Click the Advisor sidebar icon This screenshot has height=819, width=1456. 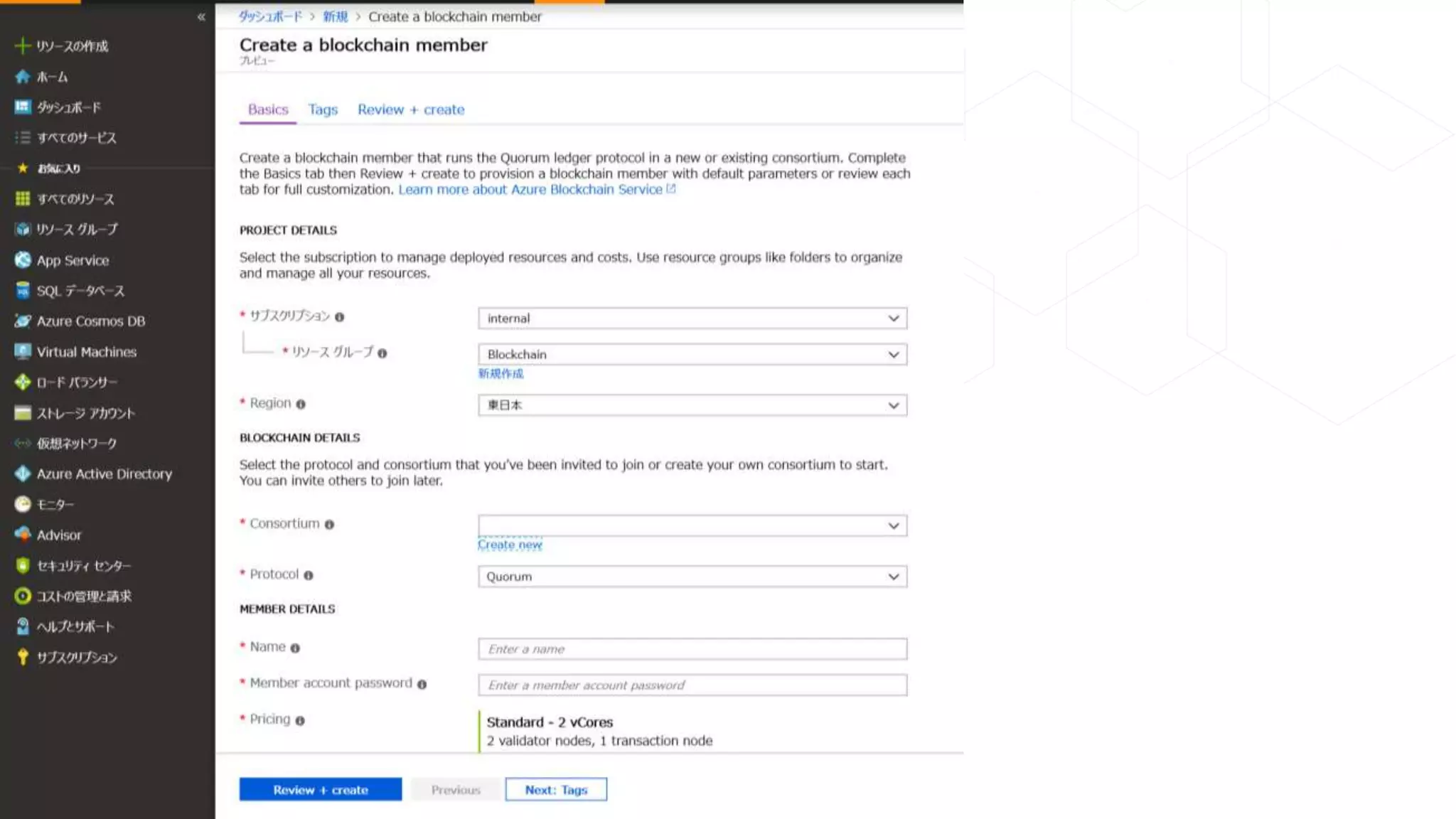pos(23,535)
